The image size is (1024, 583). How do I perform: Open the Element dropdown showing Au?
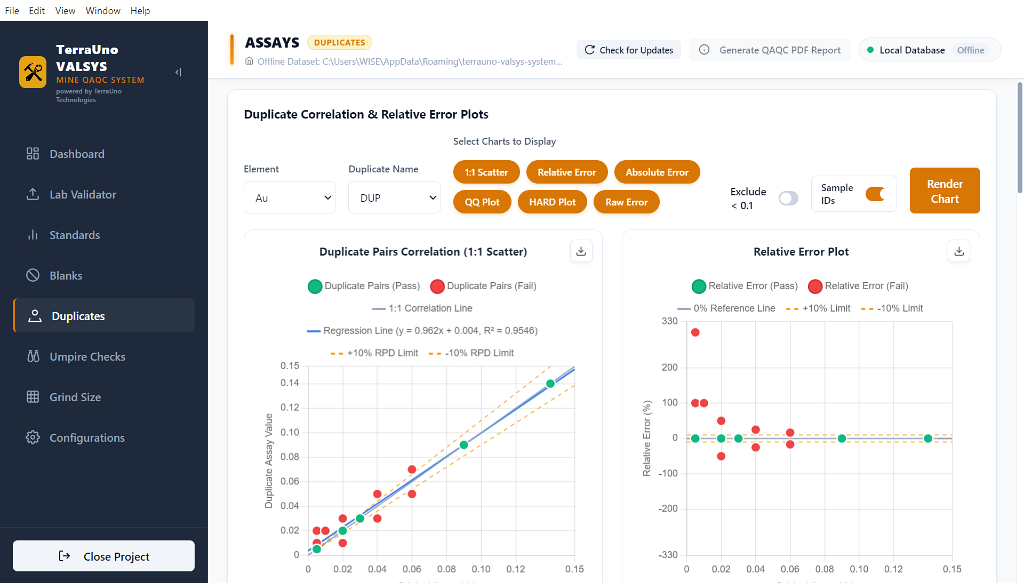click(290, 198)
